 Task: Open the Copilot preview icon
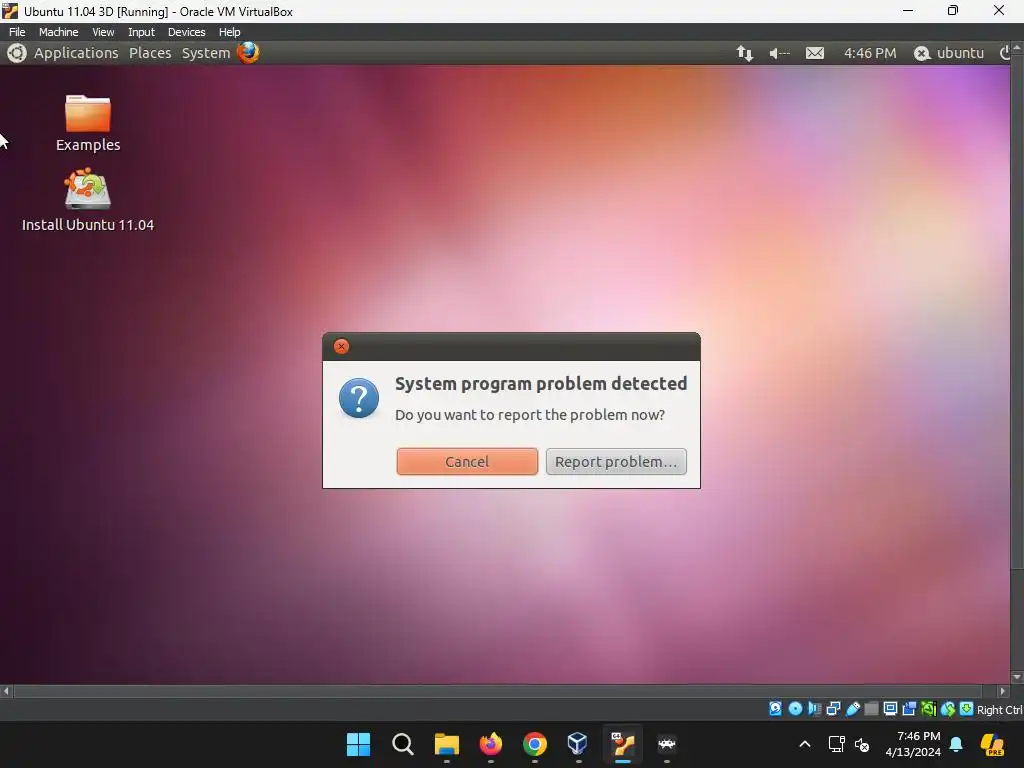[992, 744]
